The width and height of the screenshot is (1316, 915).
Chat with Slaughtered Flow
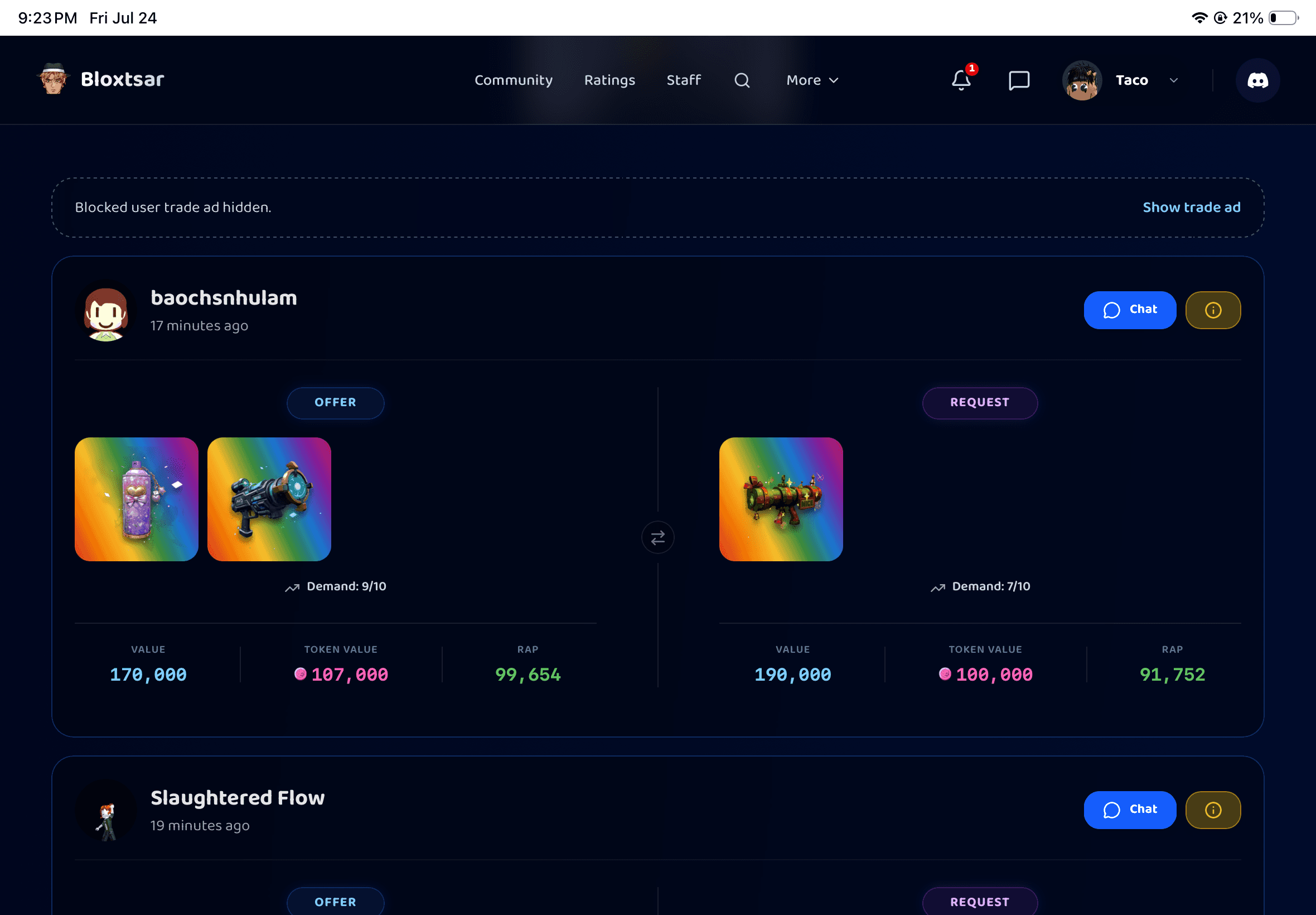(x=1130, y=810)
